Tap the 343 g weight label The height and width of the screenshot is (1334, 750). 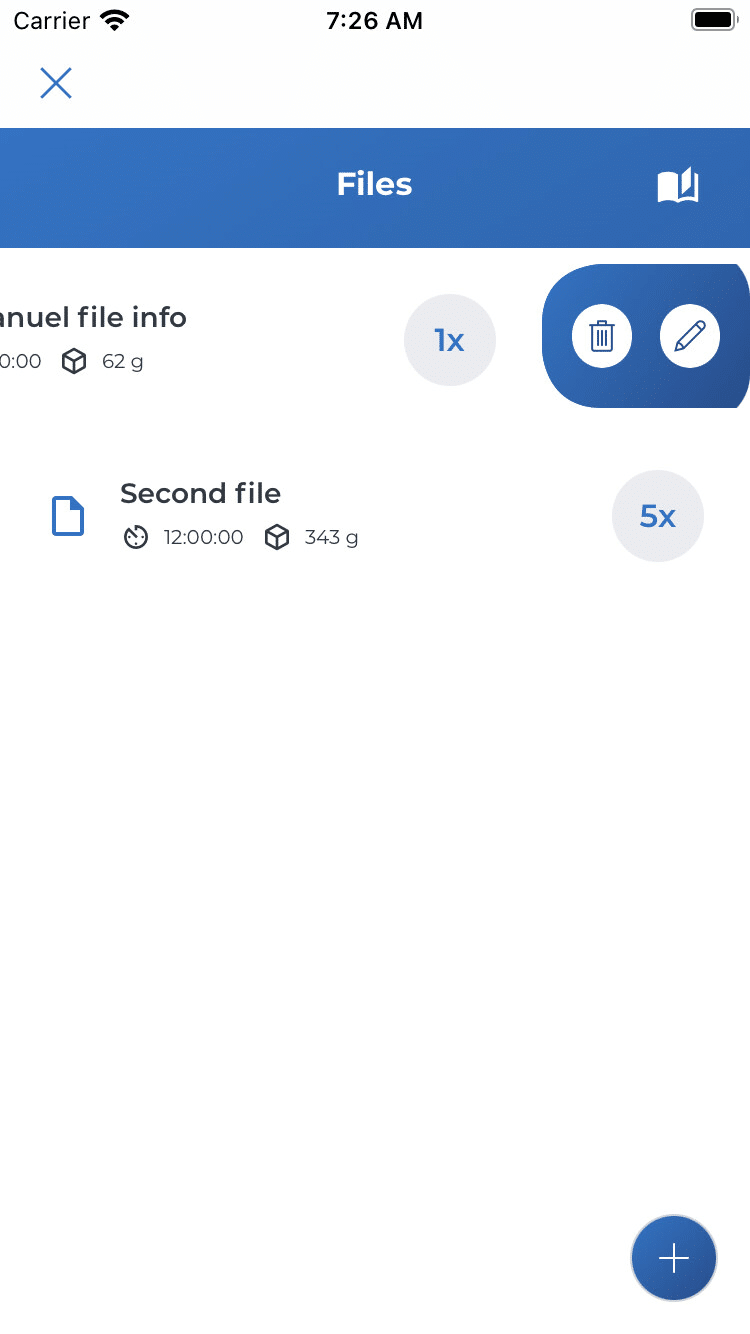(331, 538)
